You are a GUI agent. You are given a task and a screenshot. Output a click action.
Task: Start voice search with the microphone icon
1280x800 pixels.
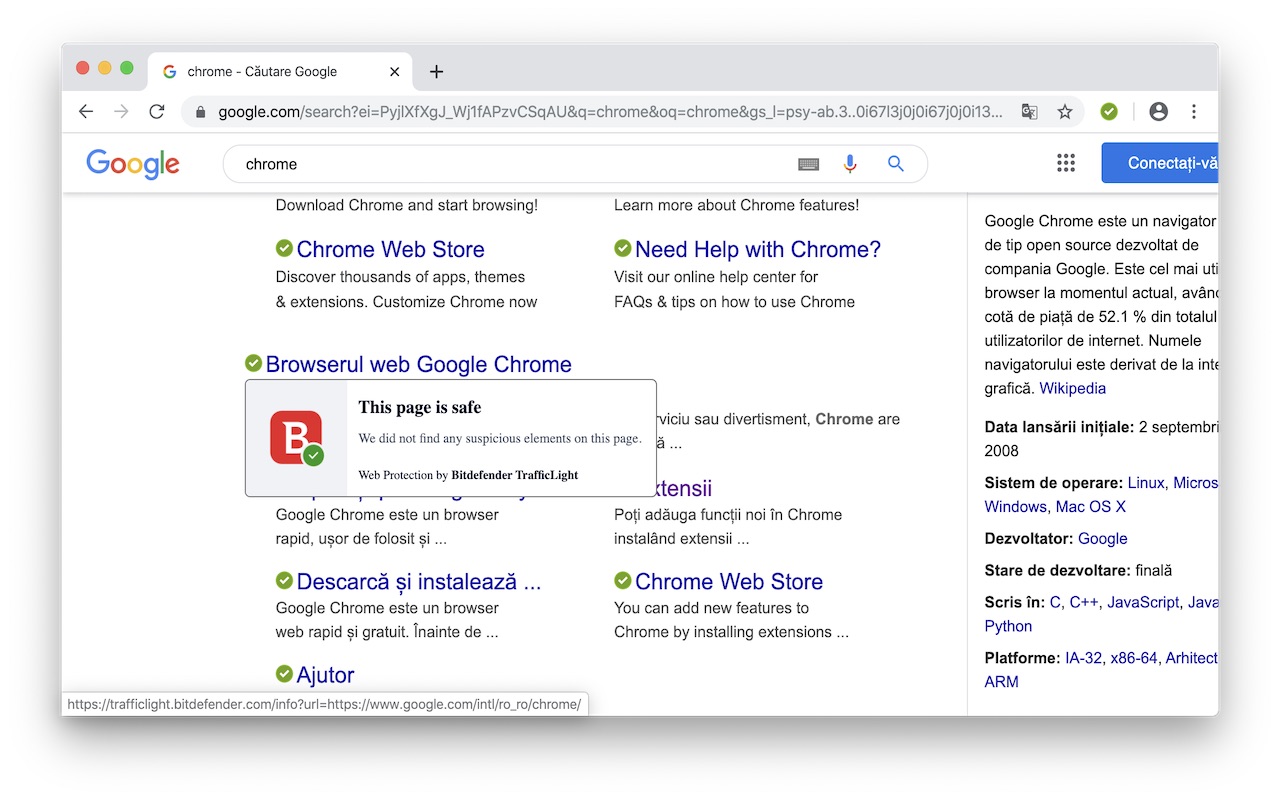[x=850, y=164]
